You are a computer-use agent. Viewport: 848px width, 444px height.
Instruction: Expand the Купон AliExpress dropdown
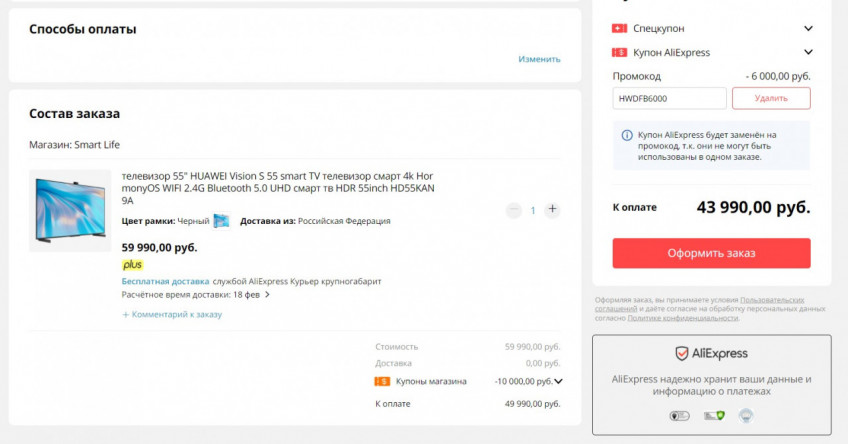tap(808, 52)
